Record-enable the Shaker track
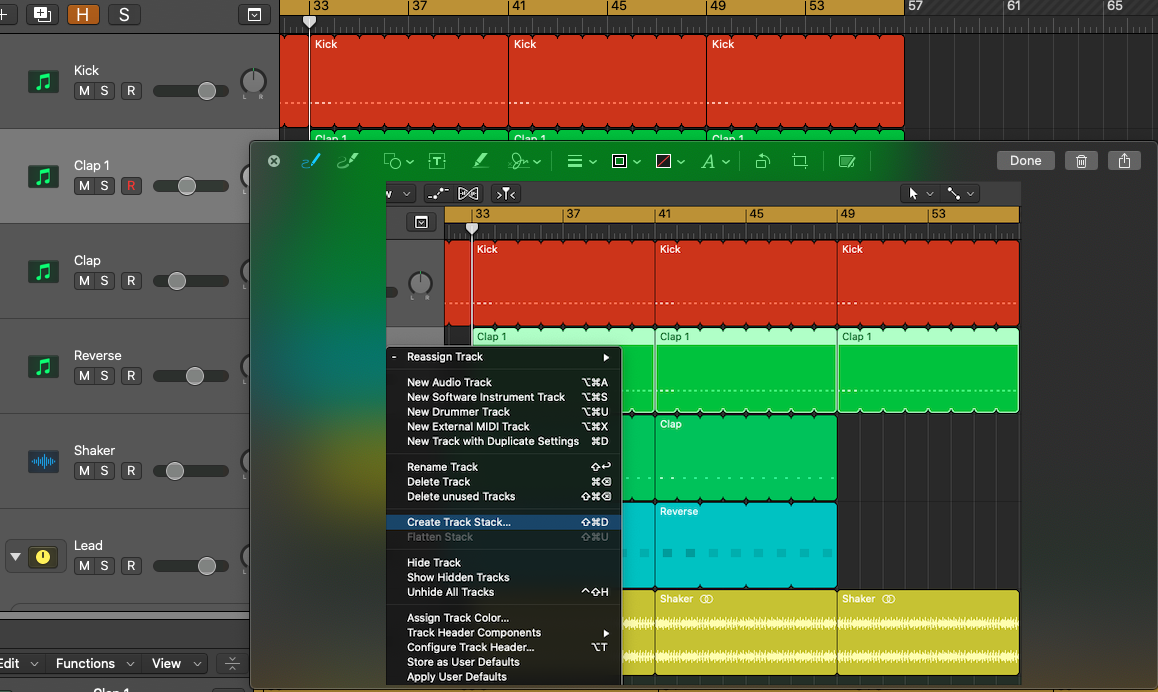 pyautogui.click(x=131, y=470)
